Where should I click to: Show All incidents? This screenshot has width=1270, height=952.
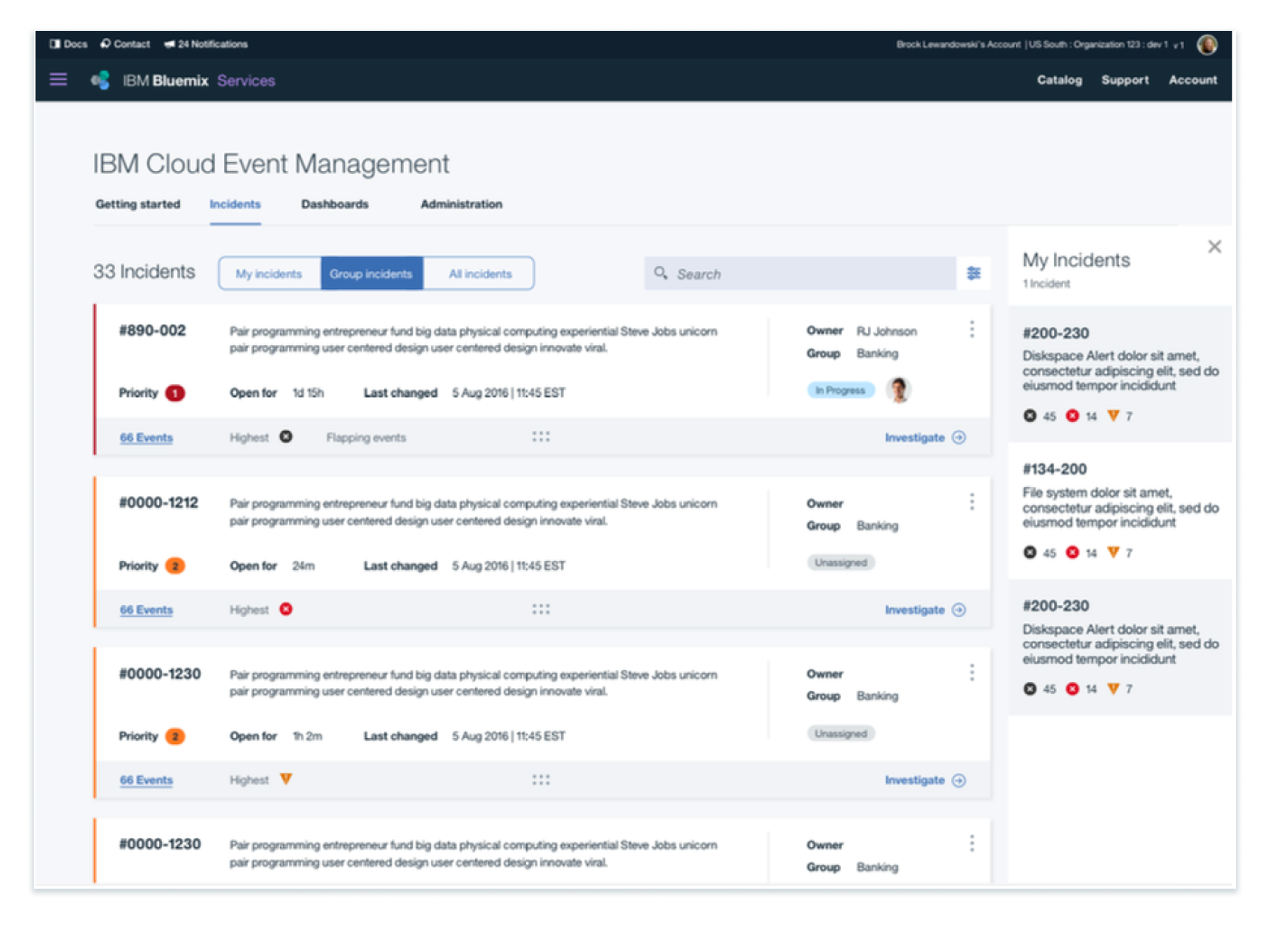click(x=479, y=274)
